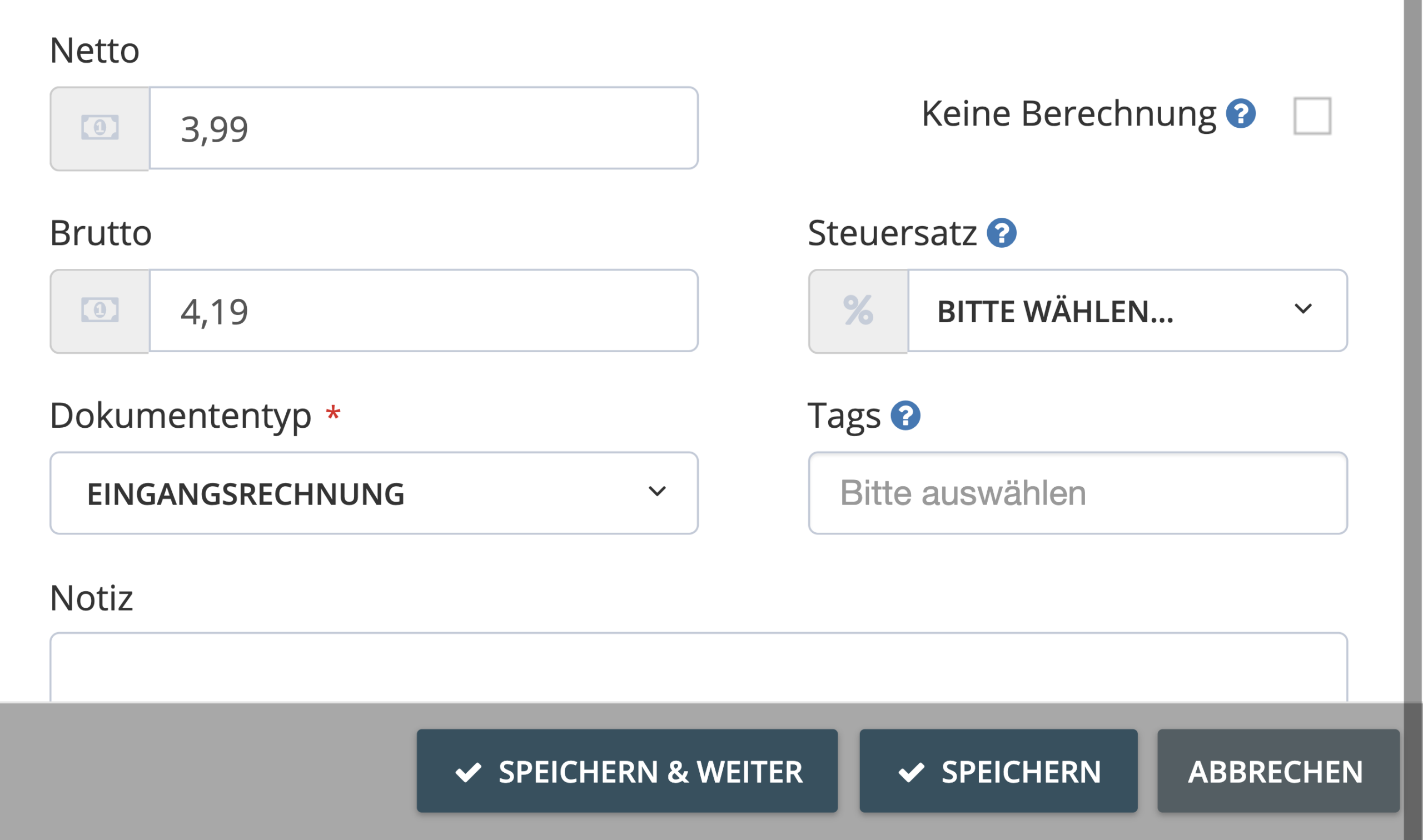The height and width of the screenshot is (840, 1423).
Task: Expand Dokumententyp Eingangsrechnung dropdown
Action: pyautogui.click(x=374, y=493)
